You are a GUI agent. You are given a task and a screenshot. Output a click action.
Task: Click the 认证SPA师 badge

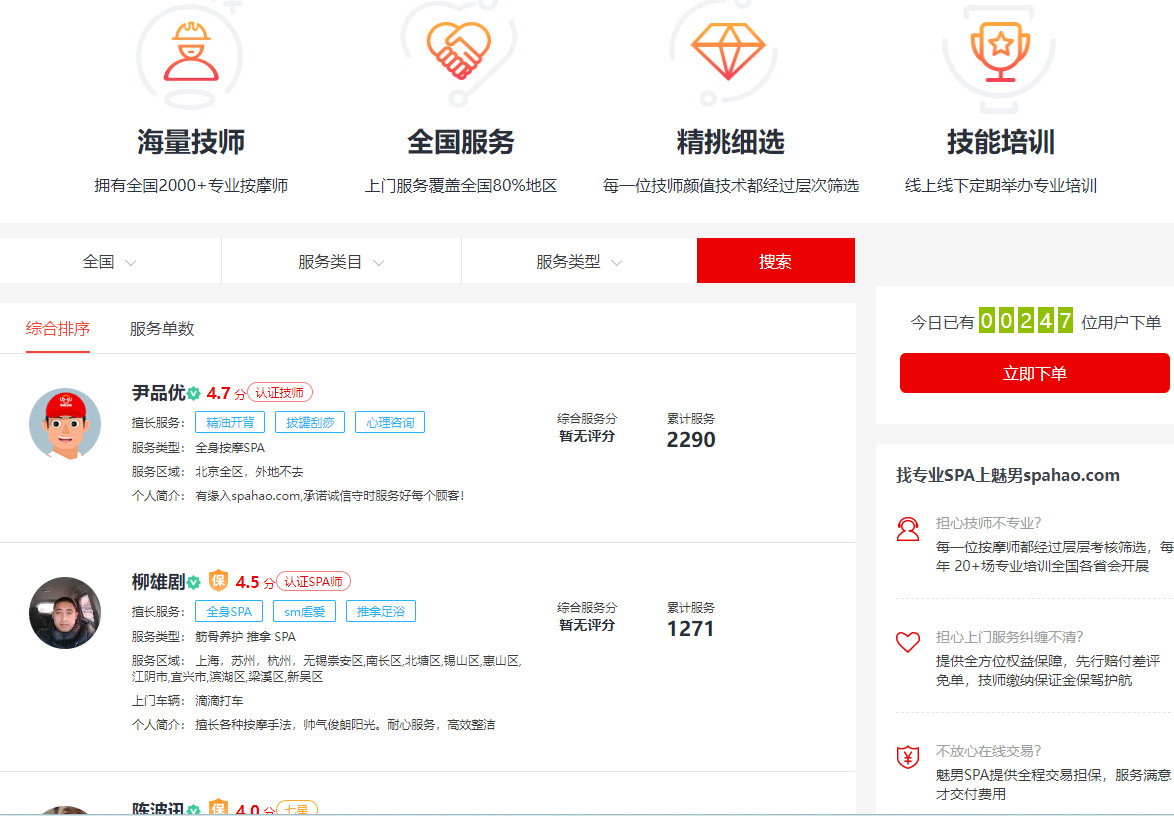point(313,582)
